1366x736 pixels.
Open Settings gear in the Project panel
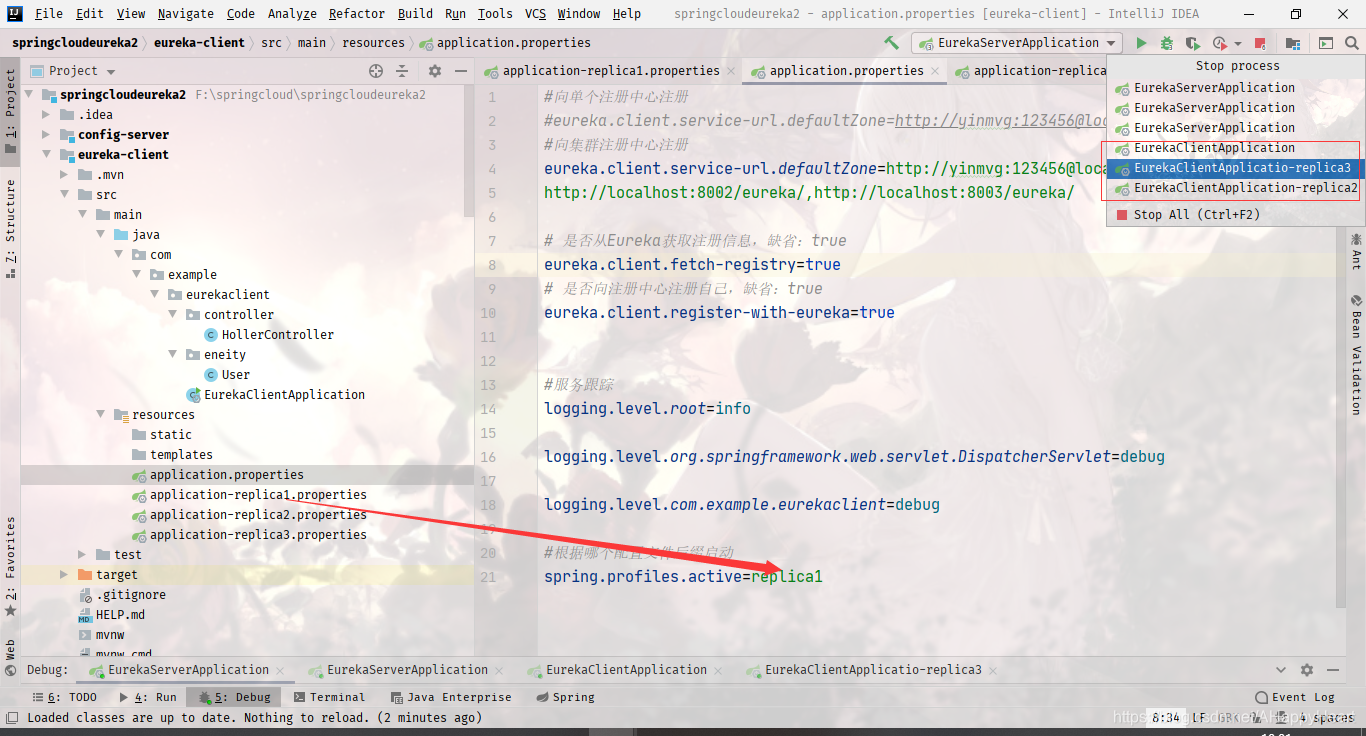[x=434, y=71]
